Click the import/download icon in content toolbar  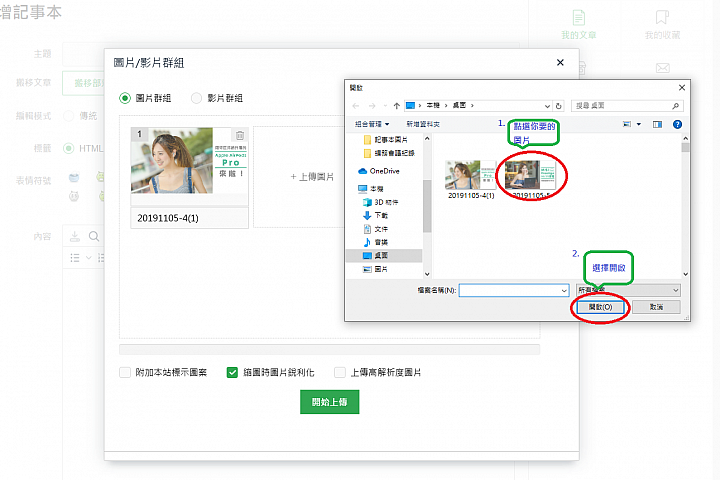[x=74, y=237]
